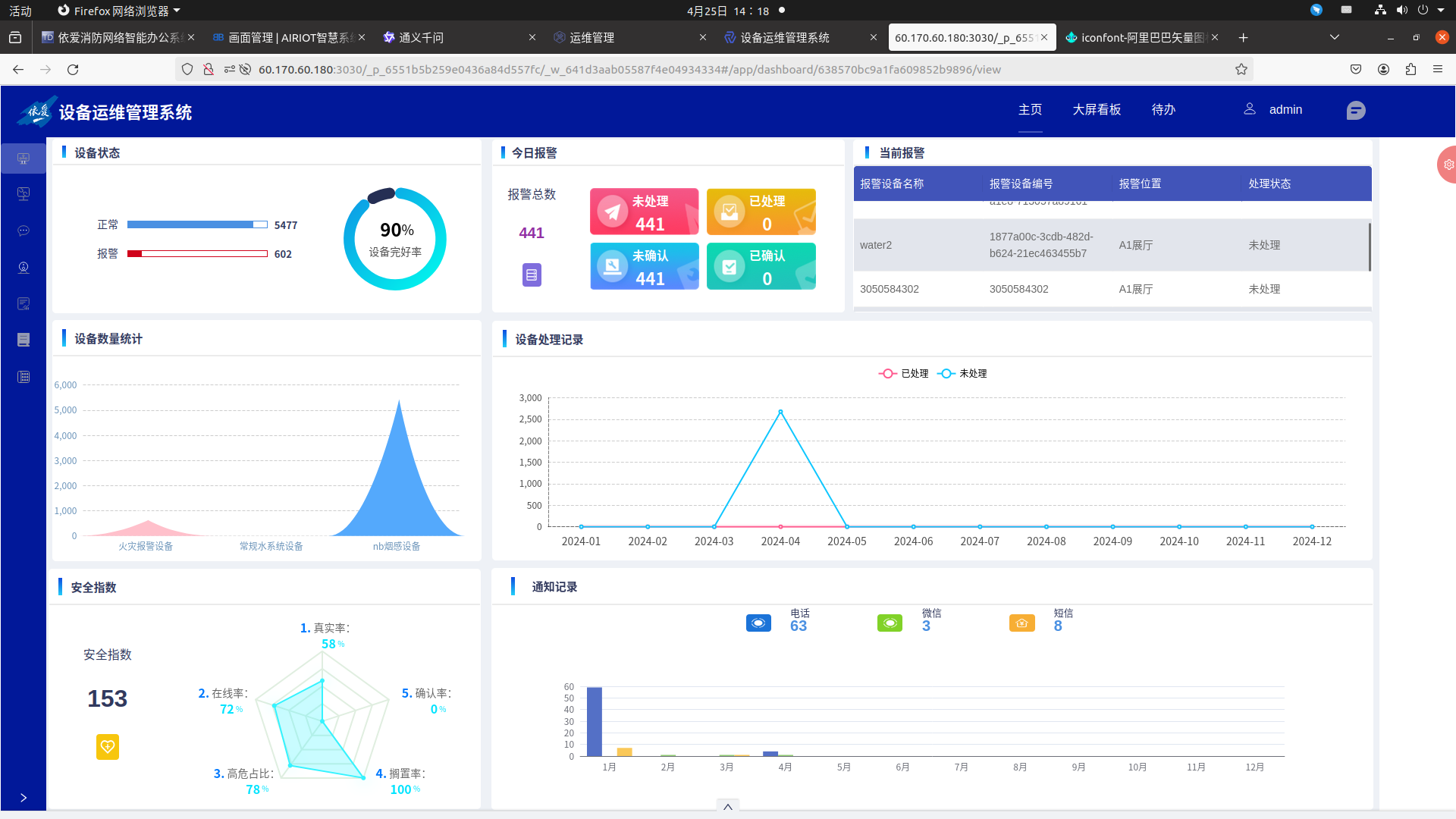Click the nb烟感设备 chart peak
The width and height of the screenshot is (1456, 819).
(x=399, y=401)
